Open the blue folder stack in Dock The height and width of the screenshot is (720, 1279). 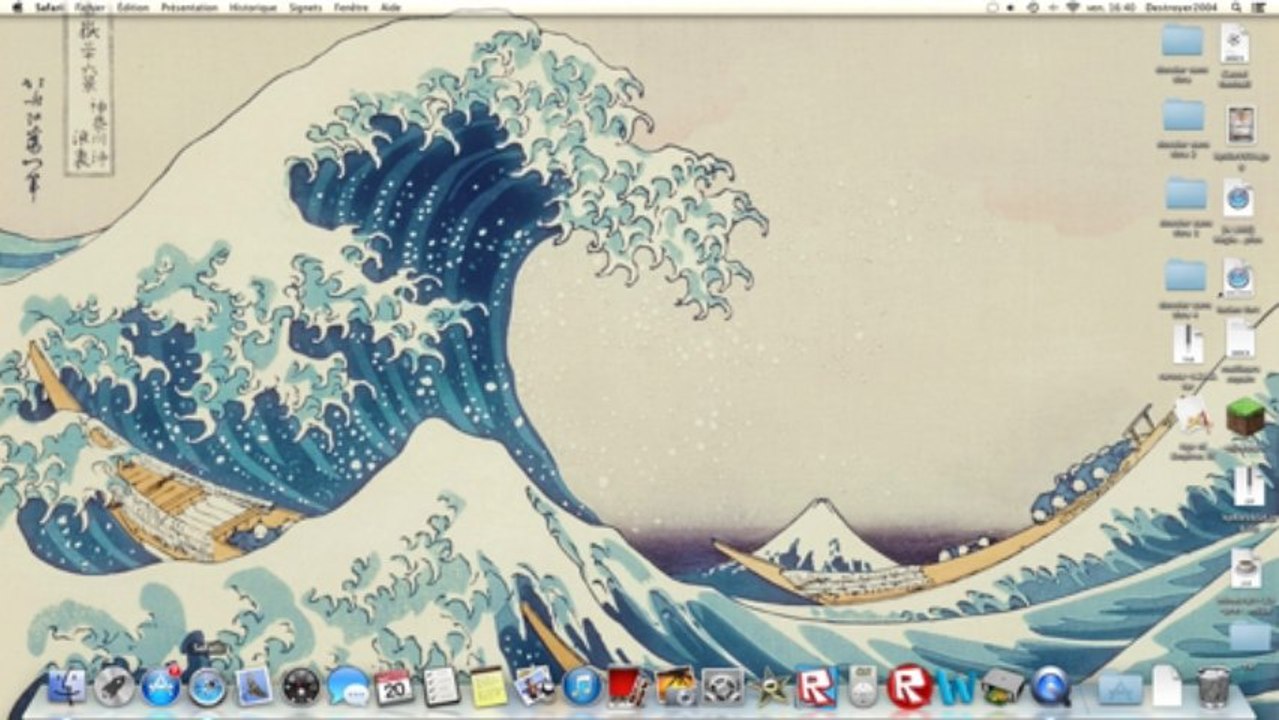click(1120, 688)
